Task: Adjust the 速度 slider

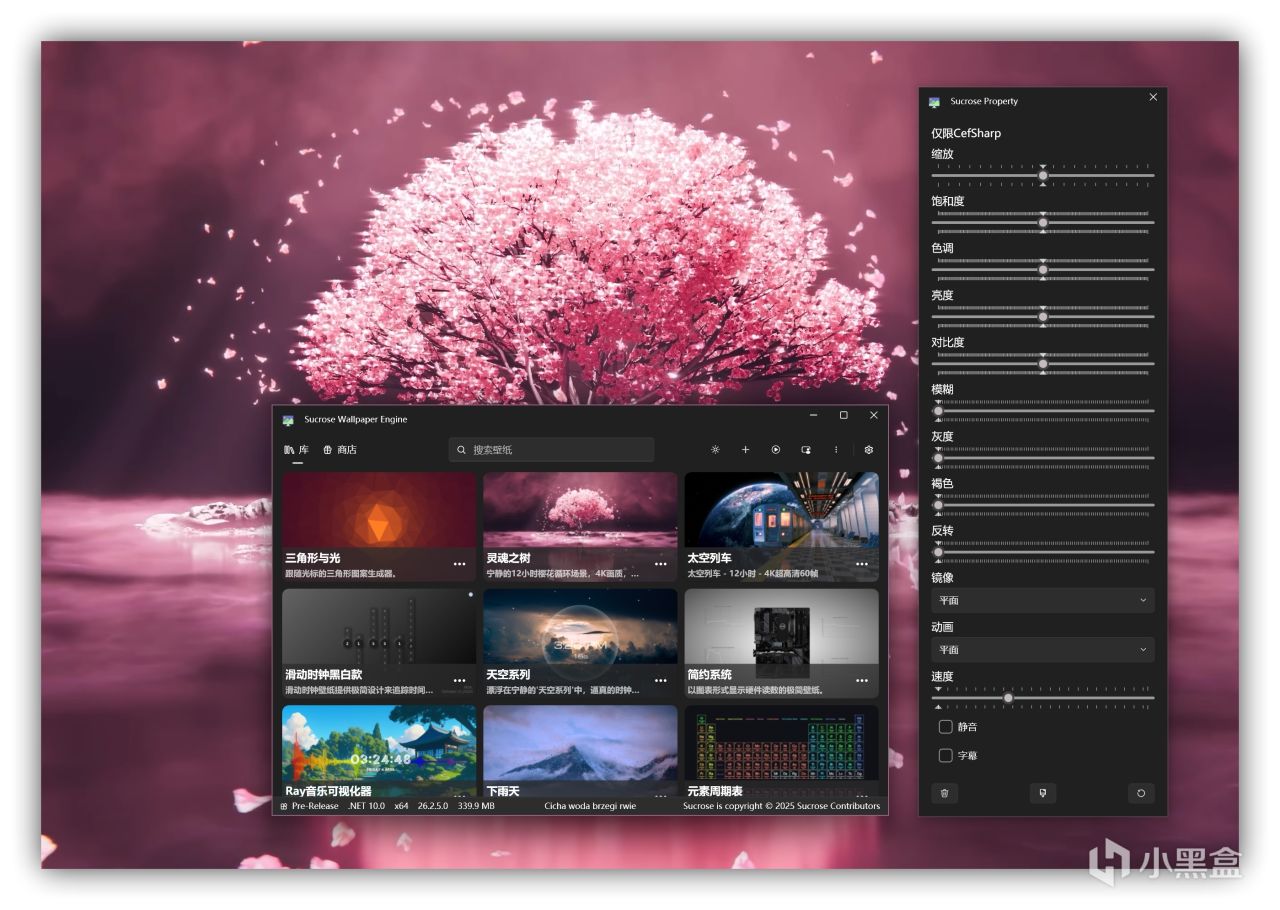Action: pyautogui.click(x=1043, y=698)
